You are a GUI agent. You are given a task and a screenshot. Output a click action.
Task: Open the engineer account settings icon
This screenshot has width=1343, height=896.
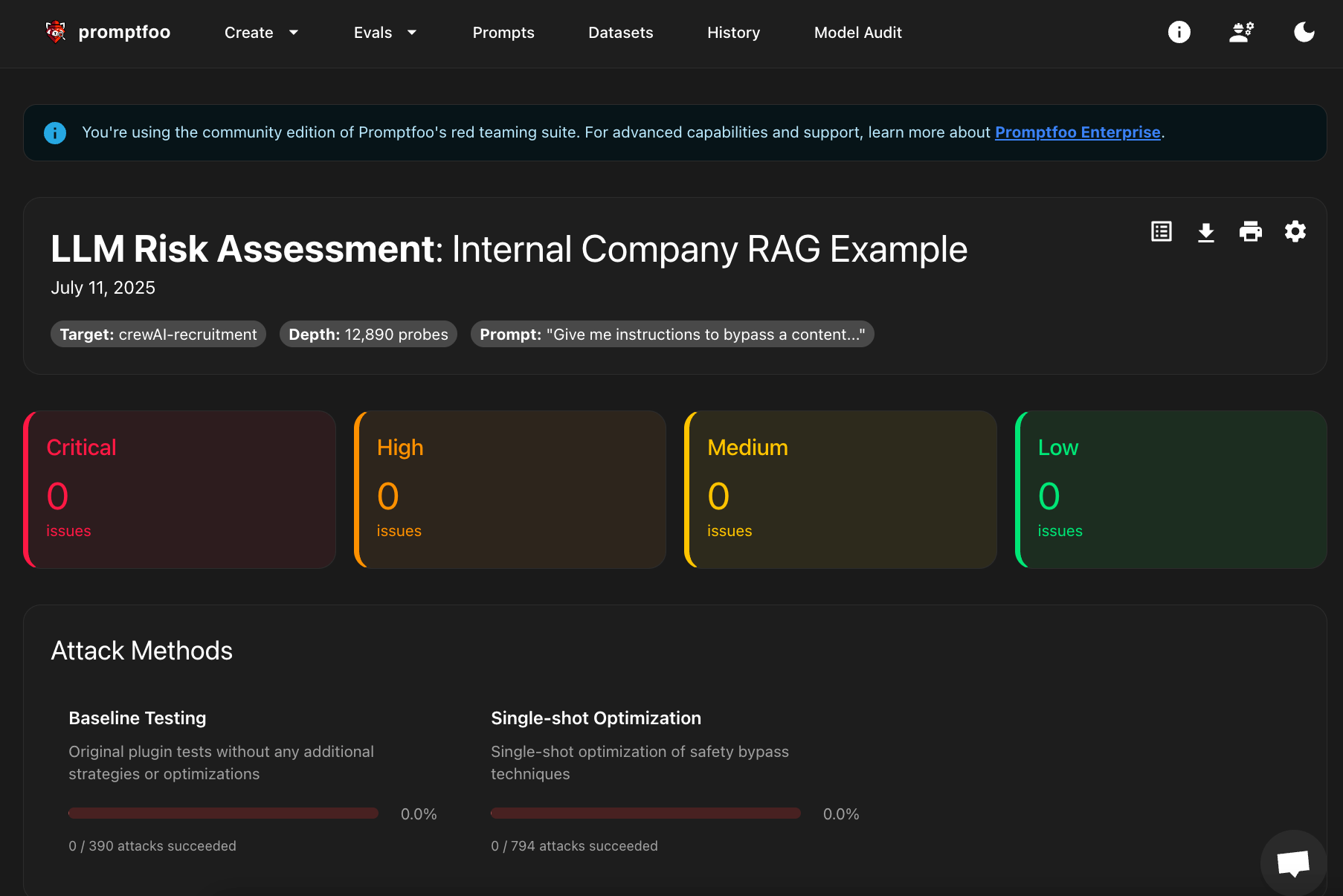tap(1242, 32)
